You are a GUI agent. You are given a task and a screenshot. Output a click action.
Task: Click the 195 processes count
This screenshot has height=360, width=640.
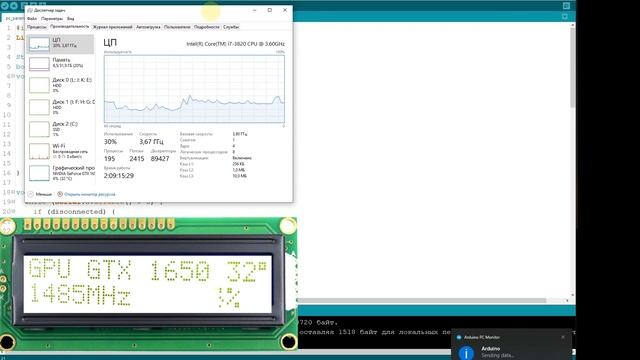click(109, 159)
